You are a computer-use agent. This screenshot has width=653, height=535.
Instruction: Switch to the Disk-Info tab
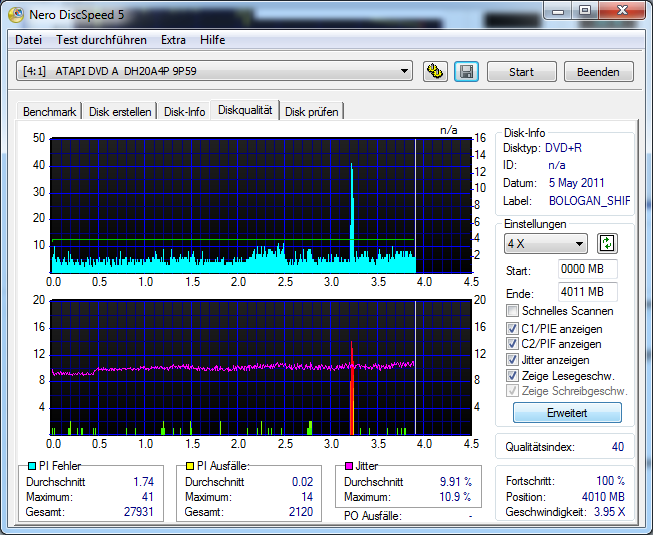184,112
